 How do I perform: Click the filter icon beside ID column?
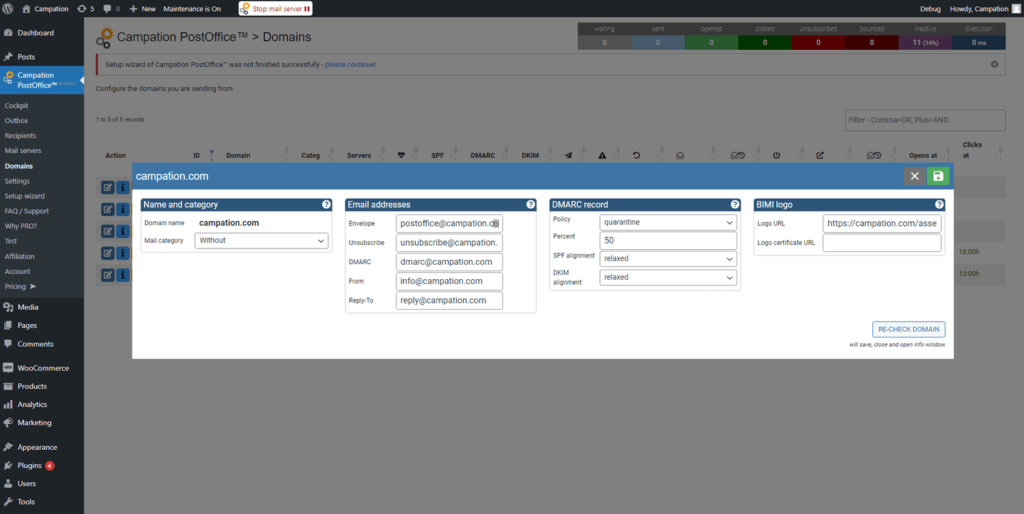(x=211, y=155)
